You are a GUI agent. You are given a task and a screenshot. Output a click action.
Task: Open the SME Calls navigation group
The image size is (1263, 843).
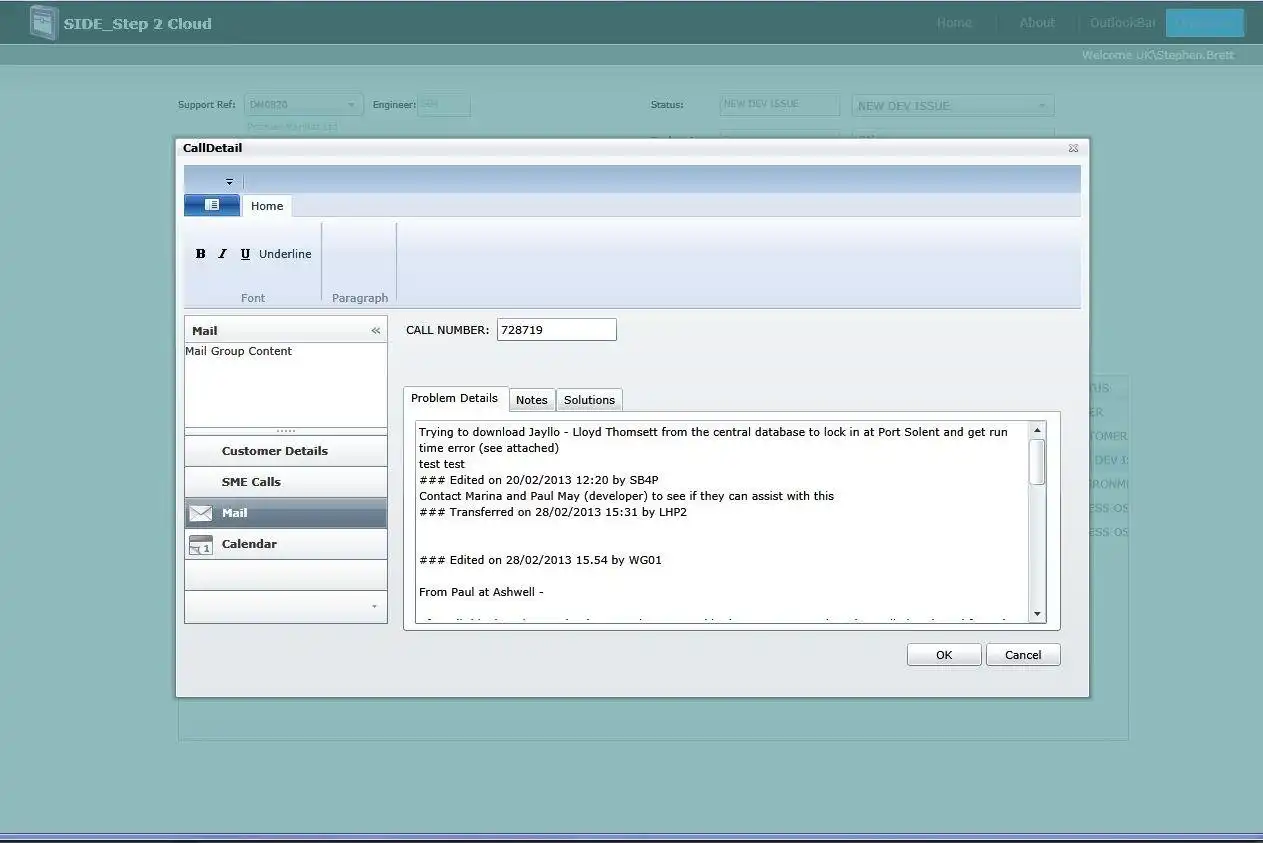click(x=286, y=482)
